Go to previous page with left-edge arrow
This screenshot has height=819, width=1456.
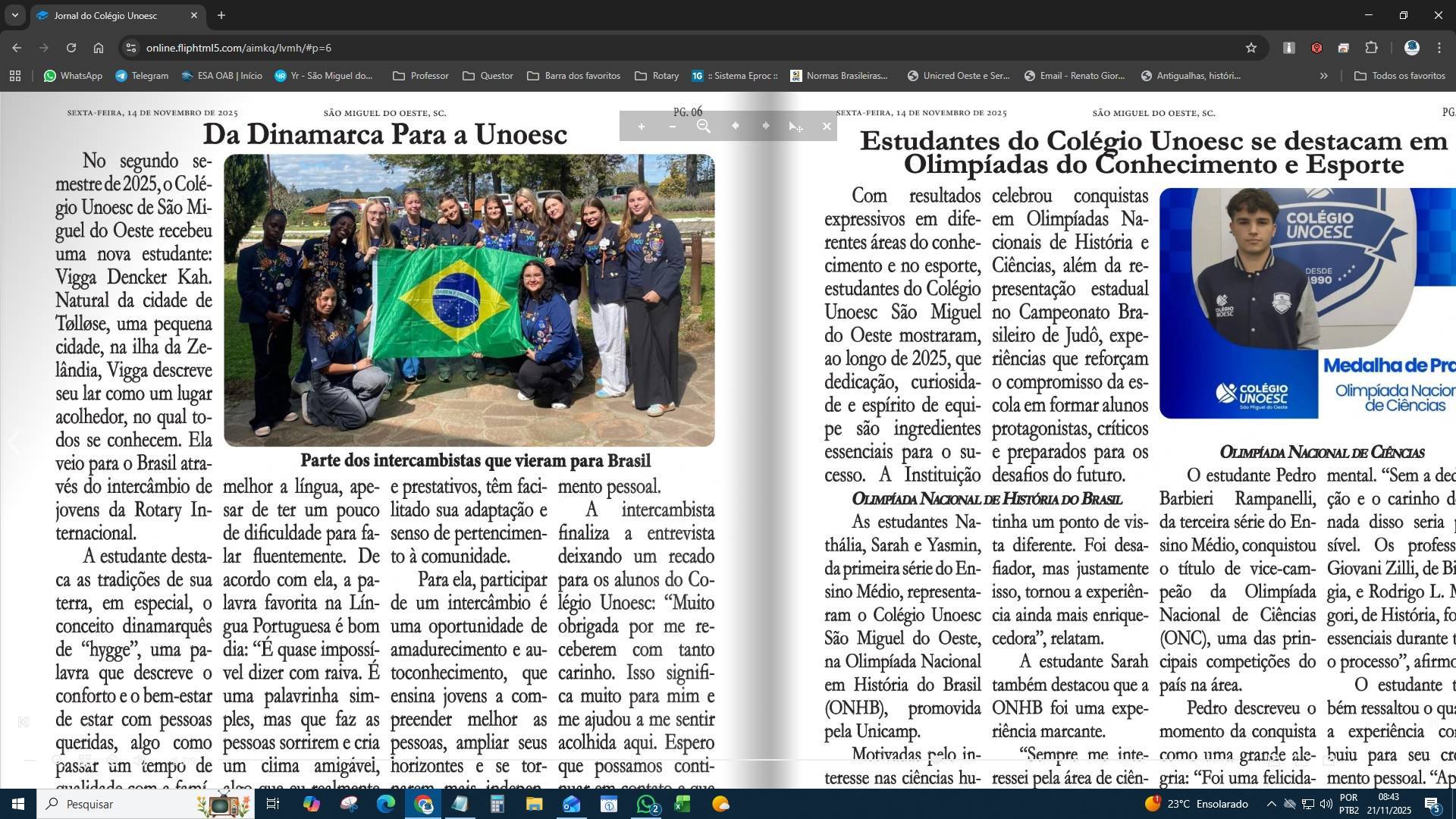[13, 442]
